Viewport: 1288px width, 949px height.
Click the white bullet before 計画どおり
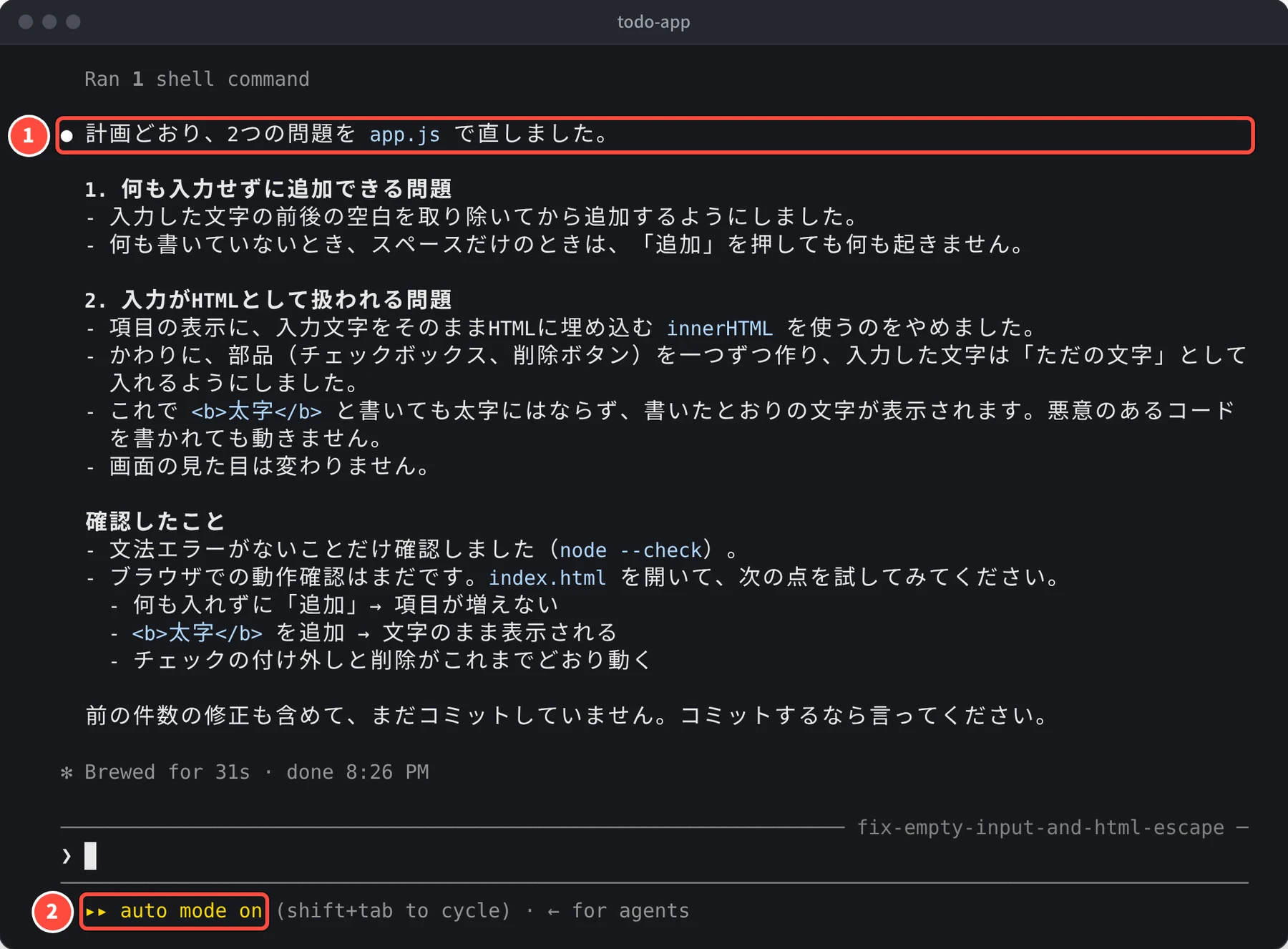point(67,135)
